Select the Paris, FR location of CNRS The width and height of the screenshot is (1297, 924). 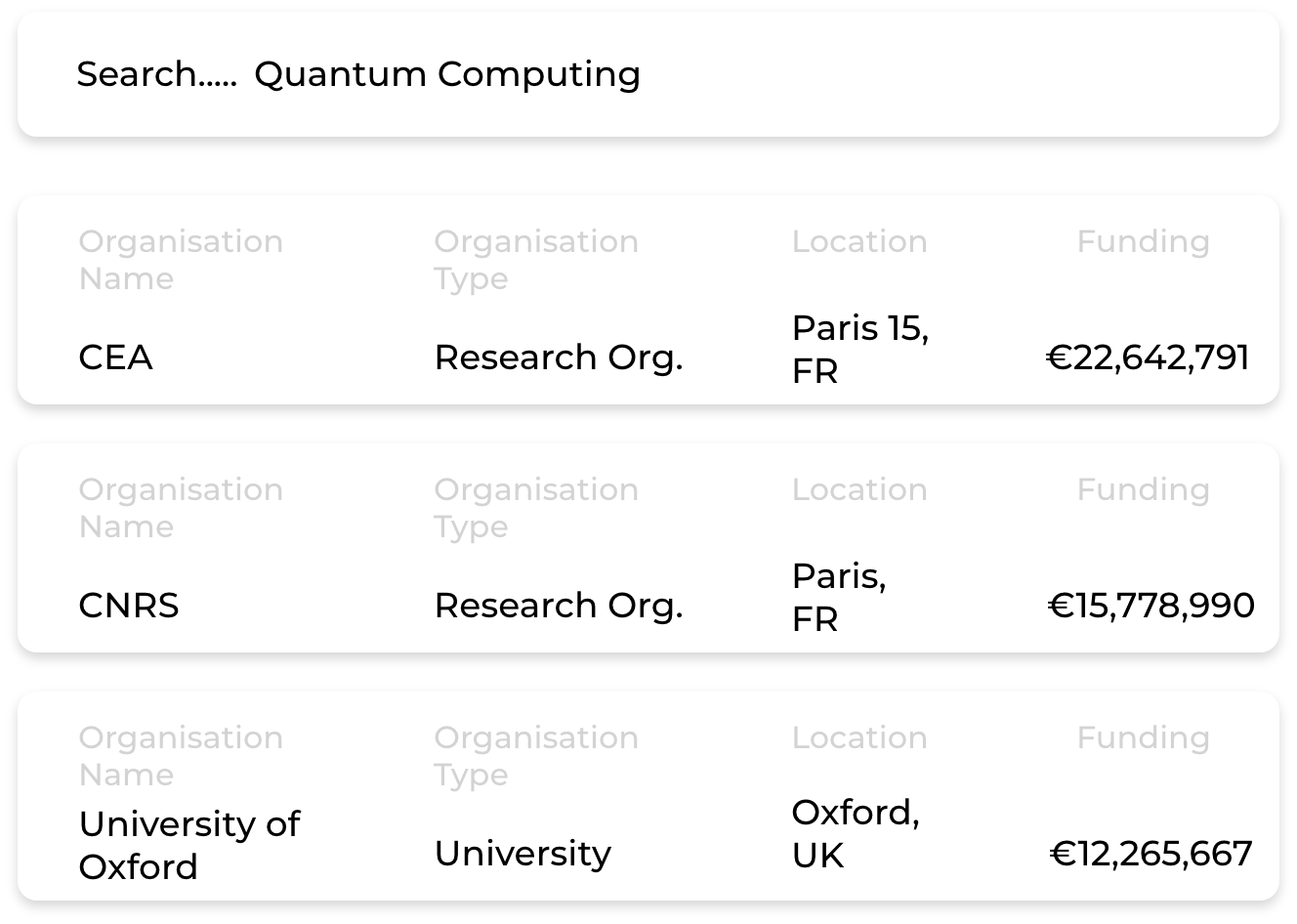(x=839, y=598)
